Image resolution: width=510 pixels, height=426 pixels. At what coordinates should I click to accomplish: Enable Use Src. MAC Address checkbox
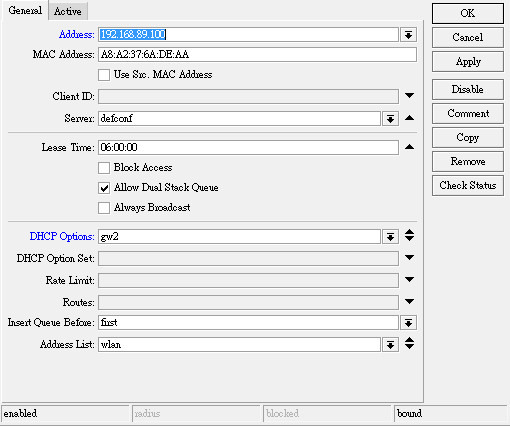pyautogui.click(x=104, y=75)
